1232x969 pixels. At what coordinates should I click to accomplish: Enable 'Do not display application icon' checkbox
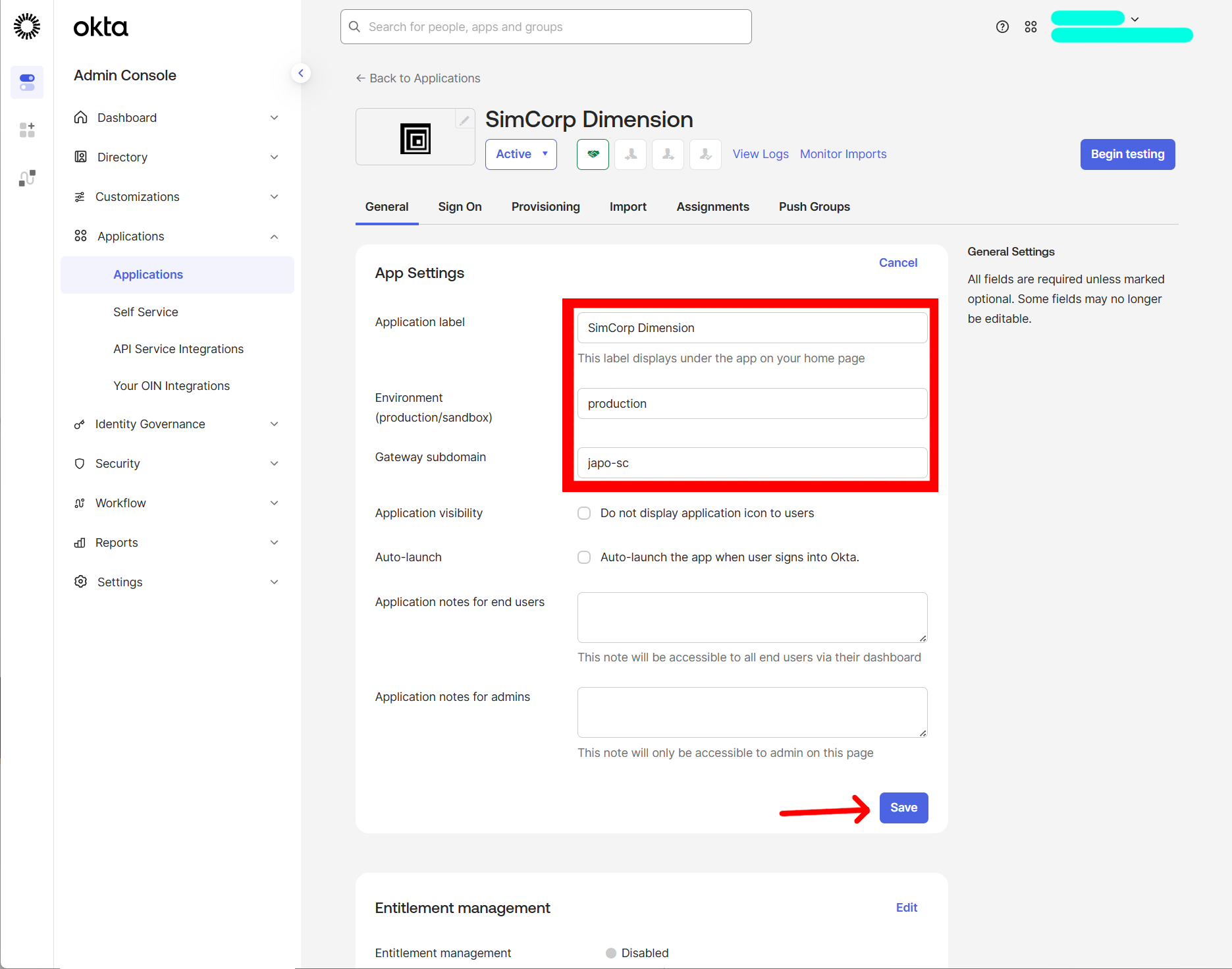[x=584, y=513]
